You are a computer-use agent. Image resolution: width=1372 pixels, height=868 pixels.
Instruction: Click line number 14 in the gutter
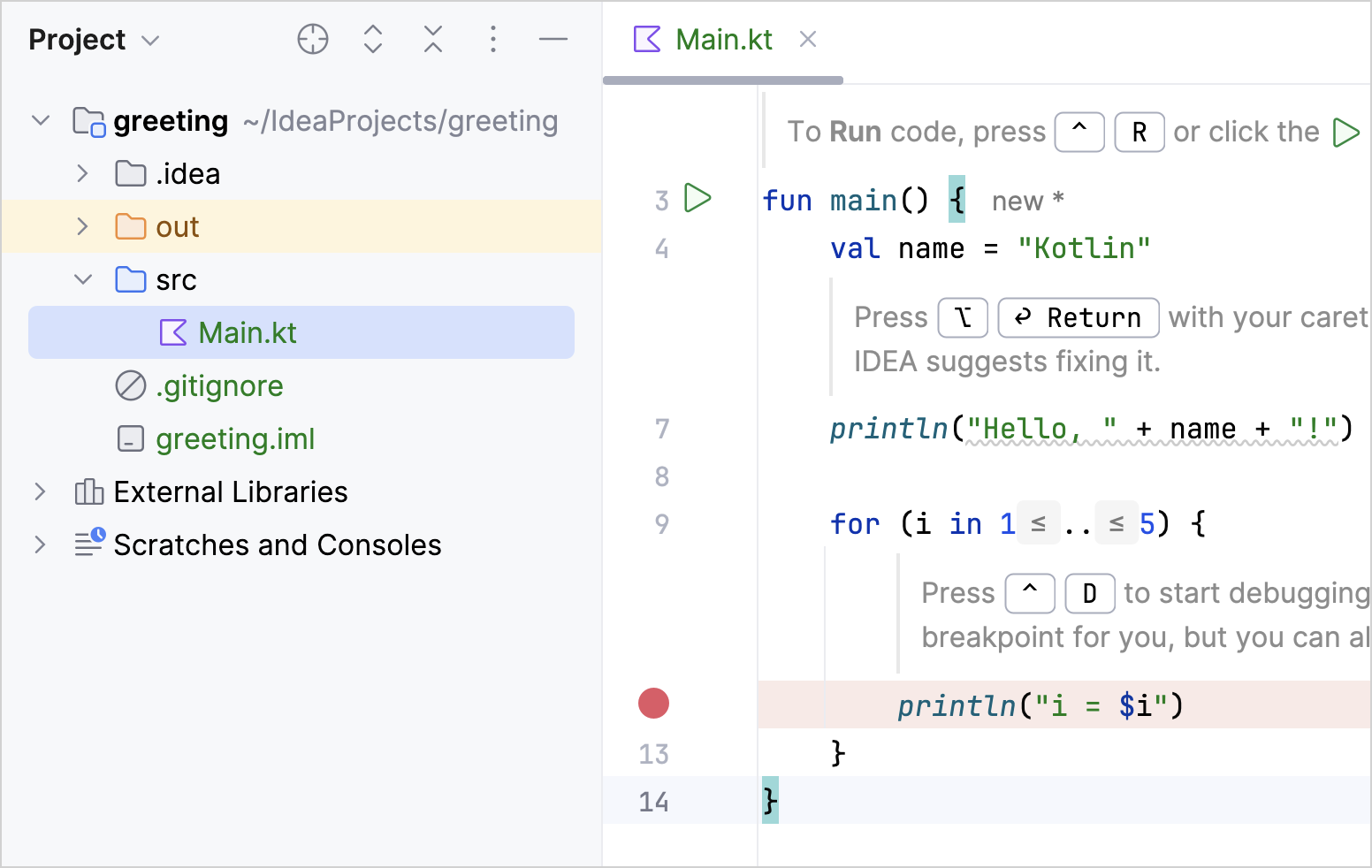pos(653,802)
